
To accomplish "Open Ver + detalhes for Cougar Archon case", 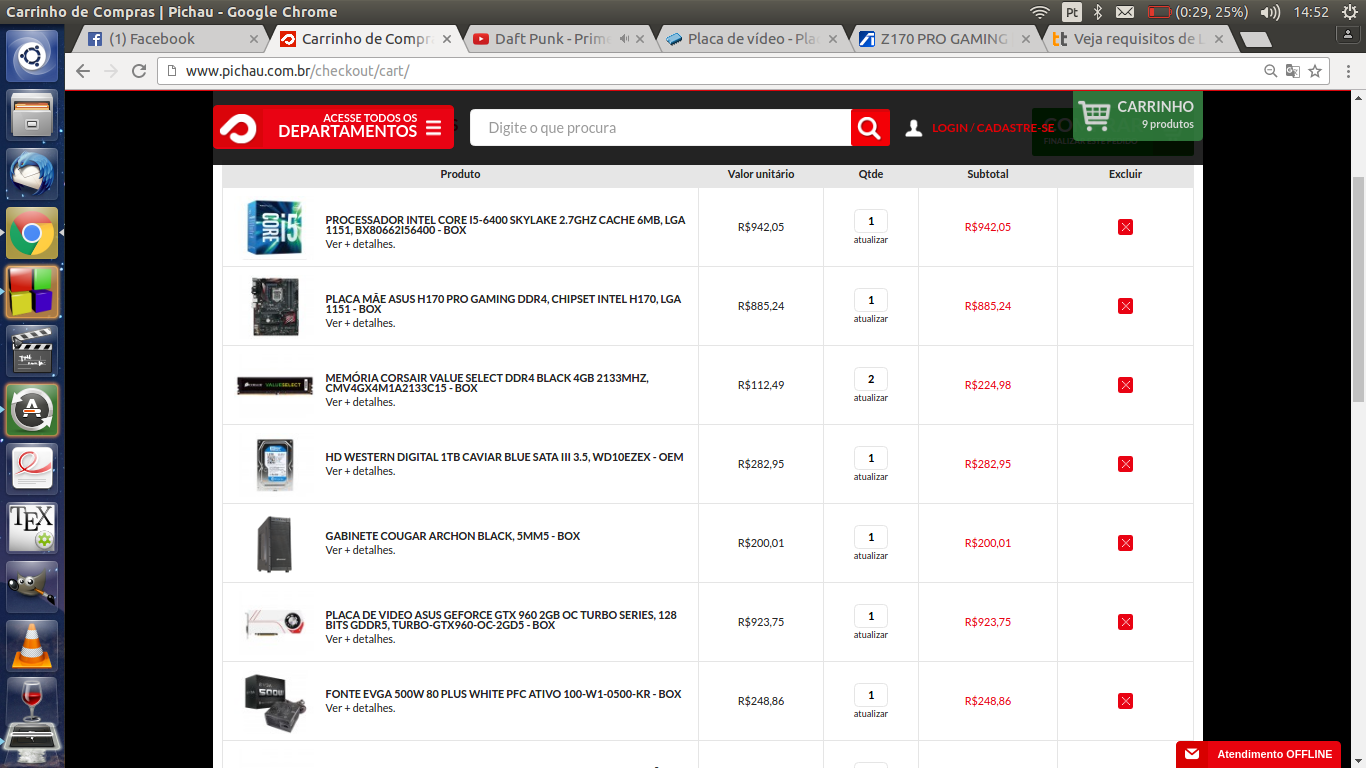I will tap(360, 550).
